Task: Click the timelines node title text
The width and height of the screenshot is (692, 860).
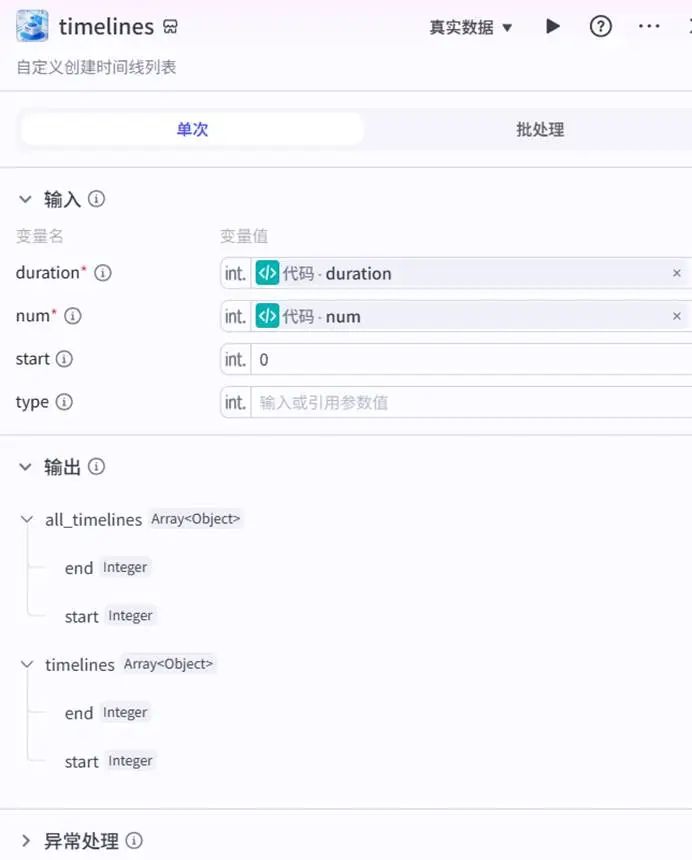Action: coord(106,26)
